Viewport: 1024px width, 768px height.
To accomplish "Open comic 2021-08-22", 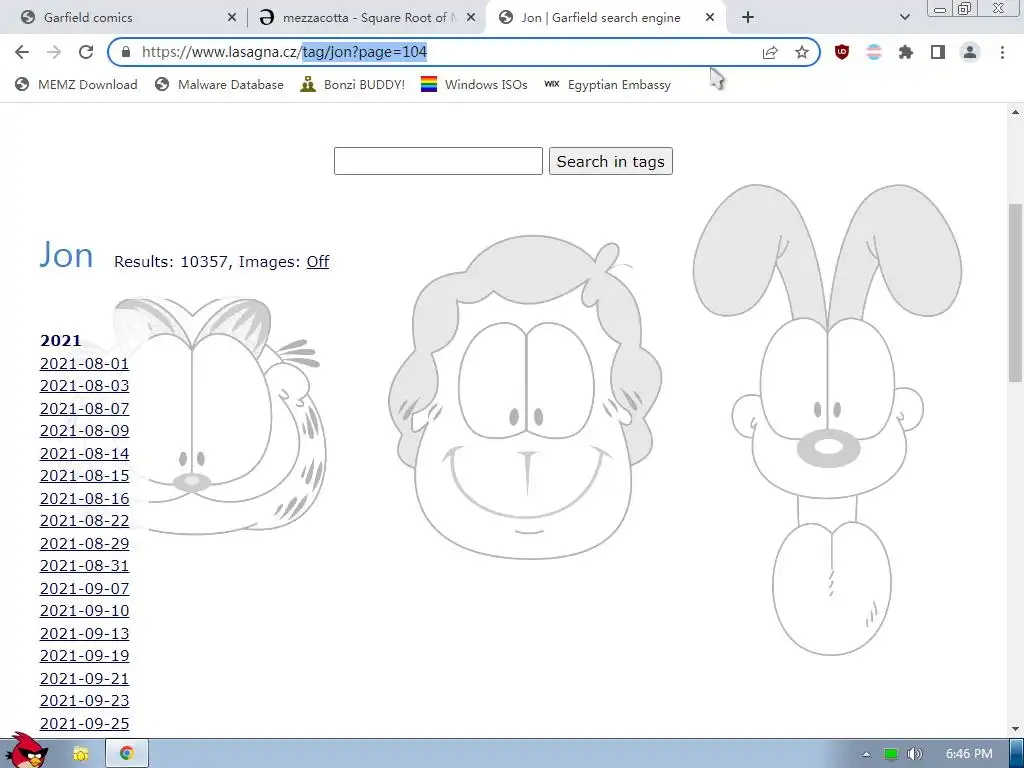I will pyautogui.click(x=84, y=521).
